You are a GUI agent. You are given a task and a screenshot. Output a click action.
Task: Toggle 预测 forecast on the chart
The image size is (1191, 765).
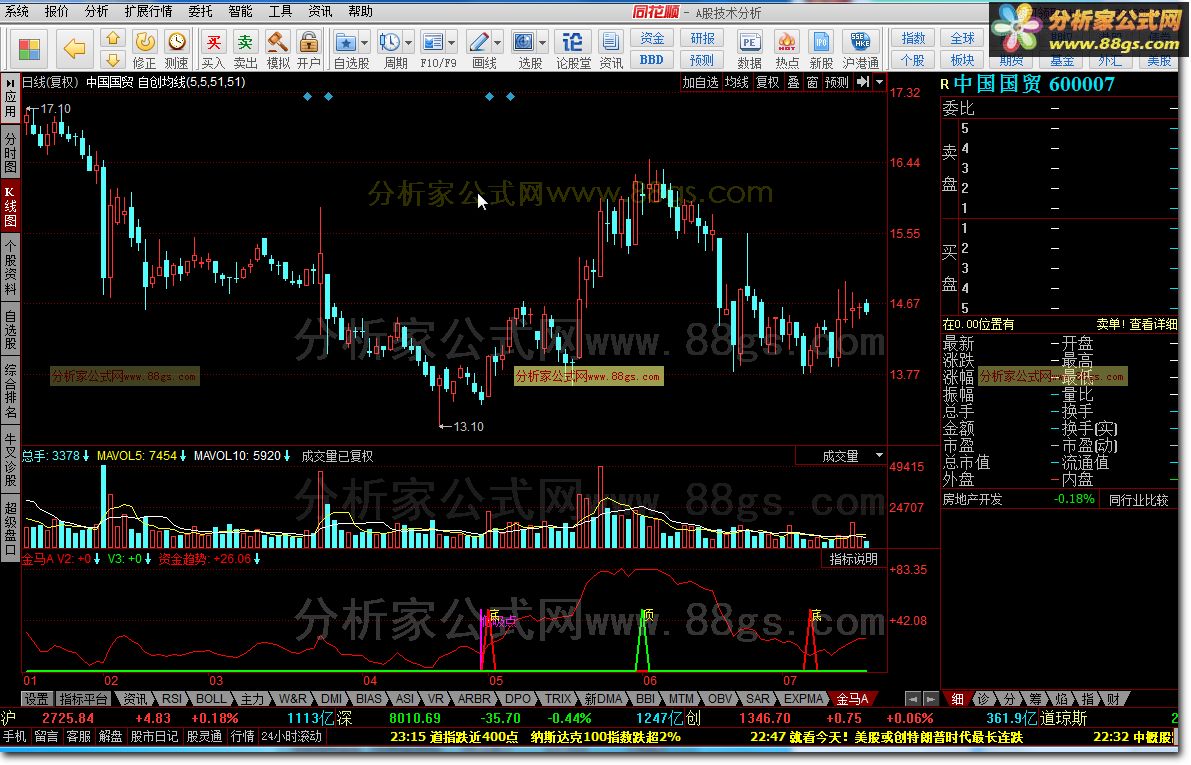(836, 82)
